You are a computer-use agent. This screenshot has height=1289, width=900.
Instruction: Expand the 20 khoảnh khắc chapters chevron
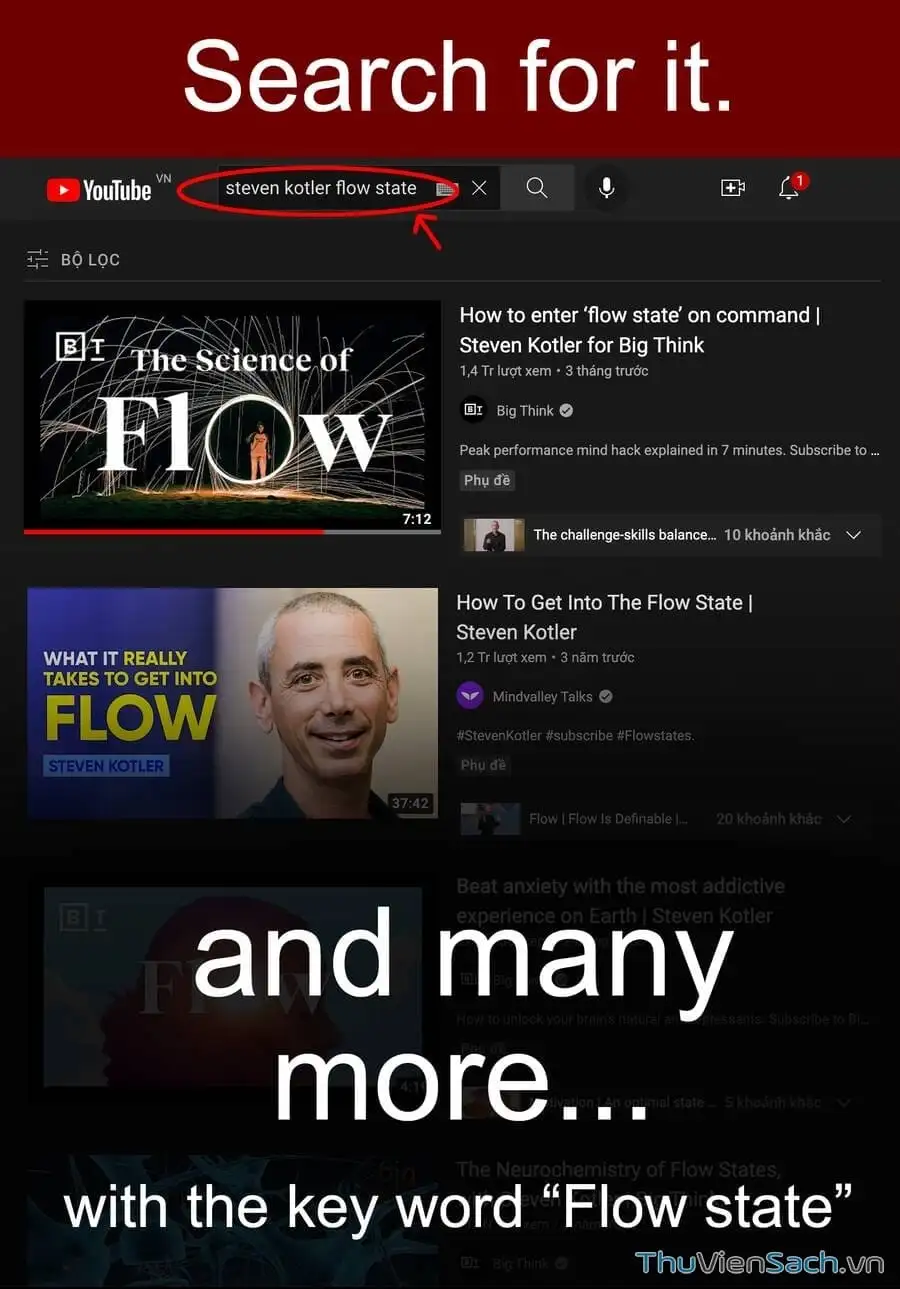[844, 819]
